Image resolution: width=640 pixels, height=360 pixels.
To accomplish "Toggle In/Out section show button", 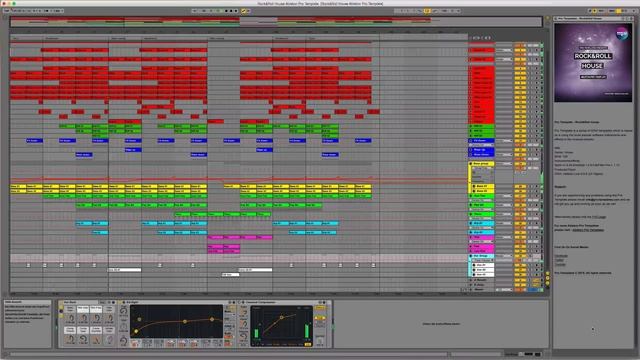I will [547, 273].
